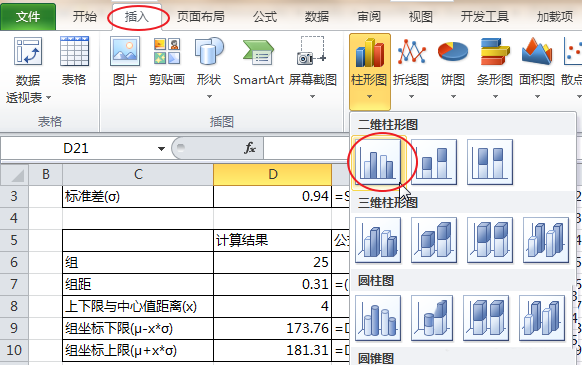Image resolution: width=582 pixels, height=365 pixels.
Task: Choose the 3D column chart type
Action: (546, 240)
